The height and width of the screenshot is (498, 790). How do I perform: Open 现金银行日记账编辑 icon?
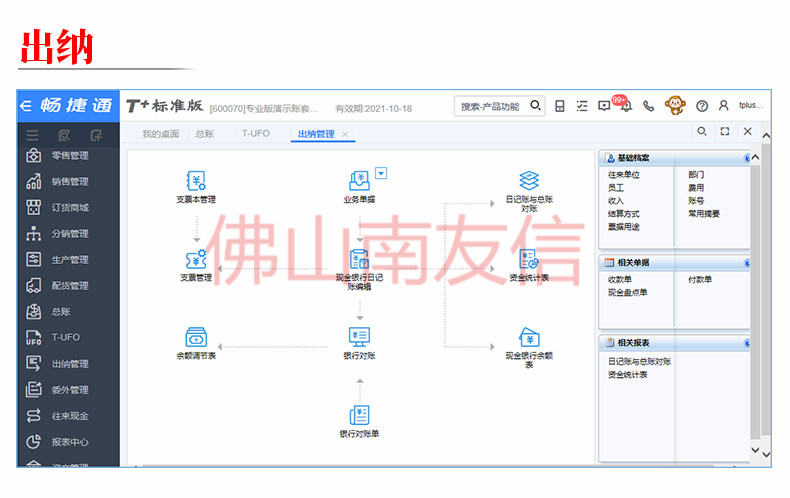(x=359, y=259)
